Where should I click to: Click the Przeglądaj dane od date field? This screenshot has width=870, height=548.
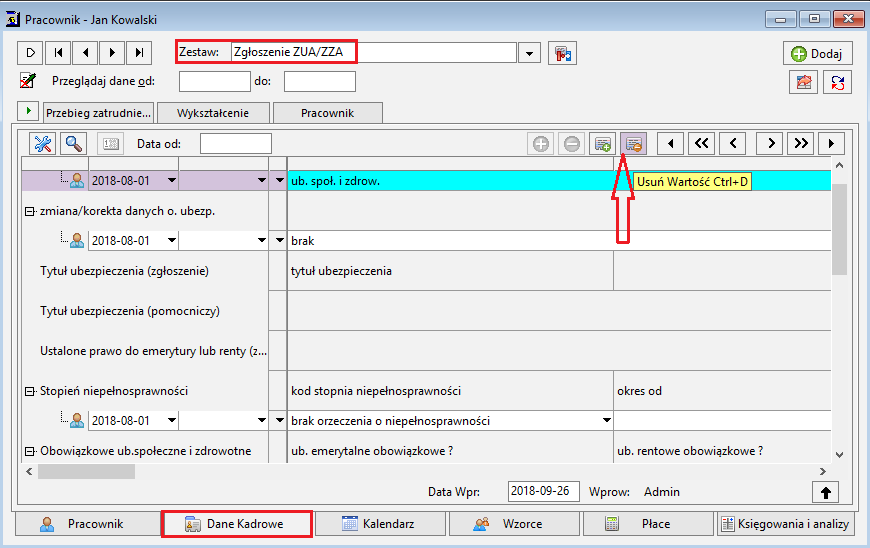click(215, 82)
